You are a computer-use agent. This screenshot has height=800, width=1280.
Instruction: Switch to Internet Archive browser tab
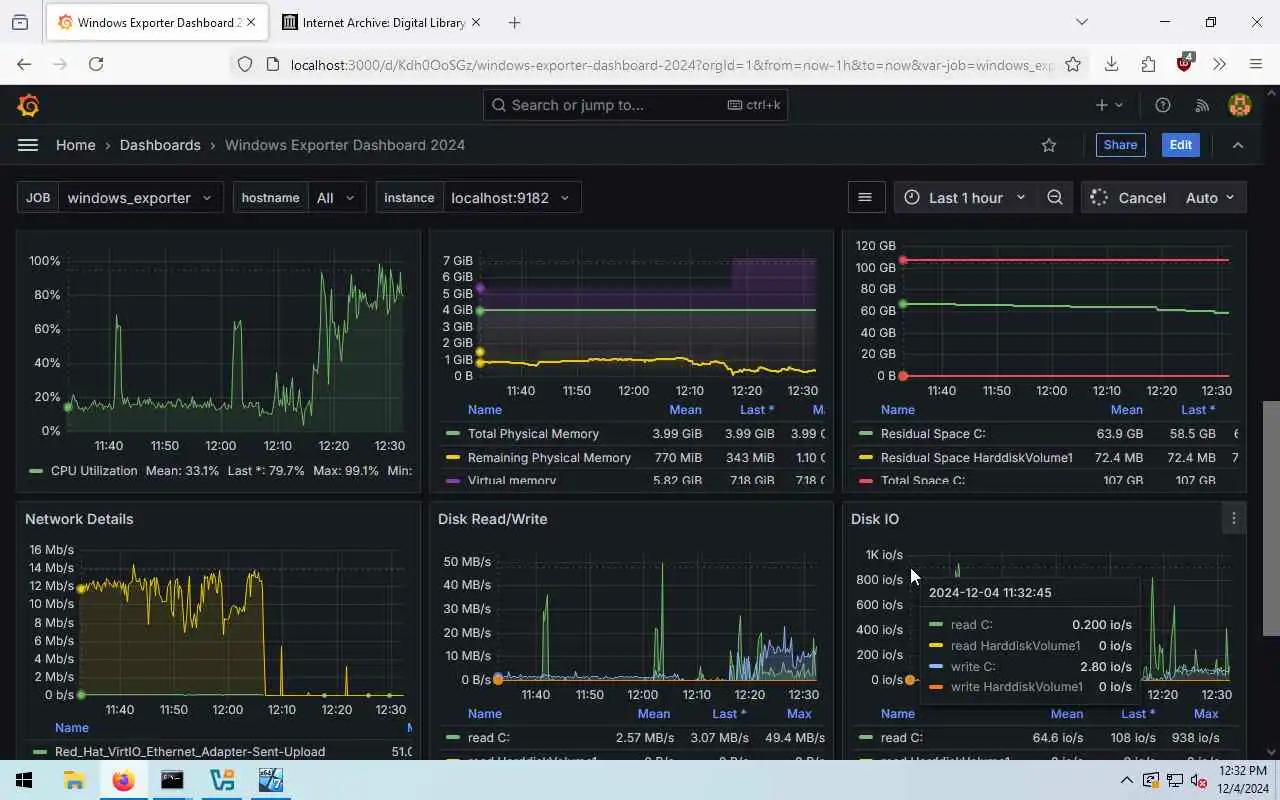coord(381,22)
